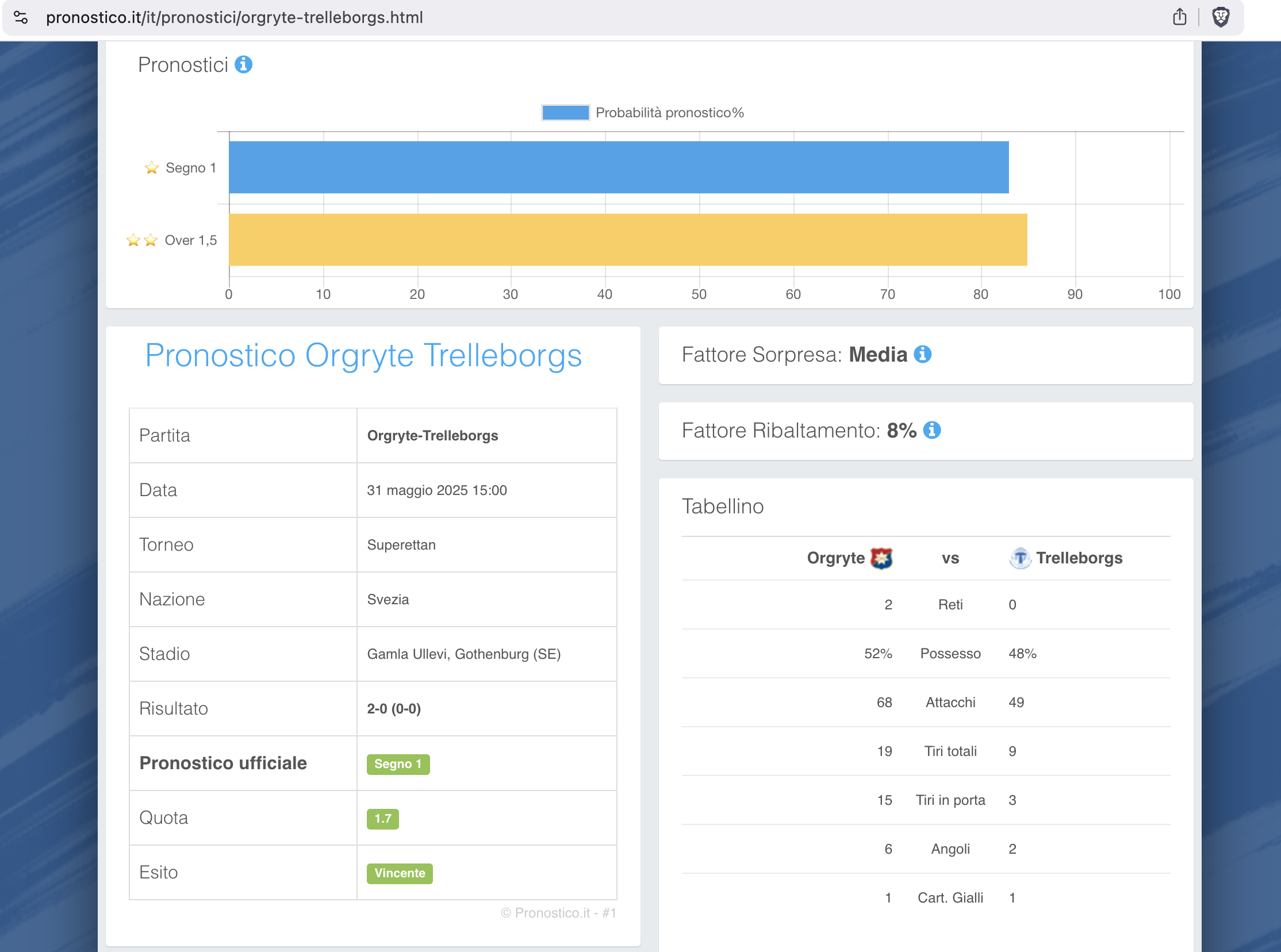Click info icon beside Fattore Sorpresa
Screen dimensions: 1281x952
pos(922,354)
